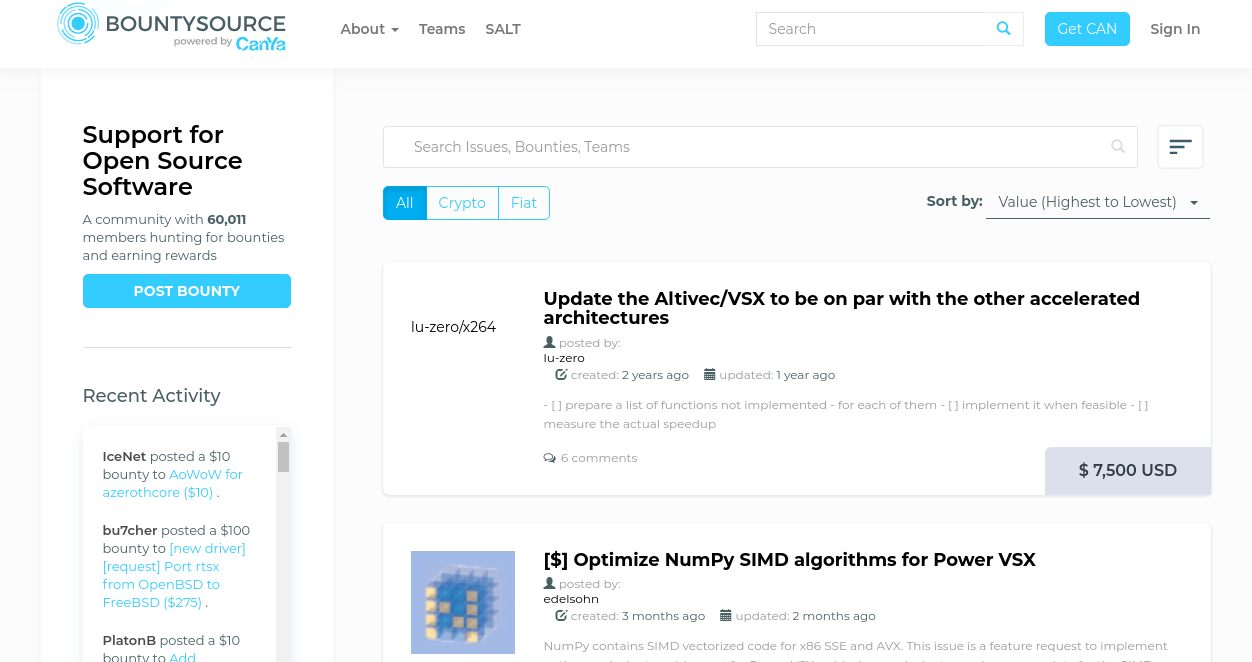Click the magnifier icon in issues search
Viewport: 1252px width, 662px height.
point(1118,147)
